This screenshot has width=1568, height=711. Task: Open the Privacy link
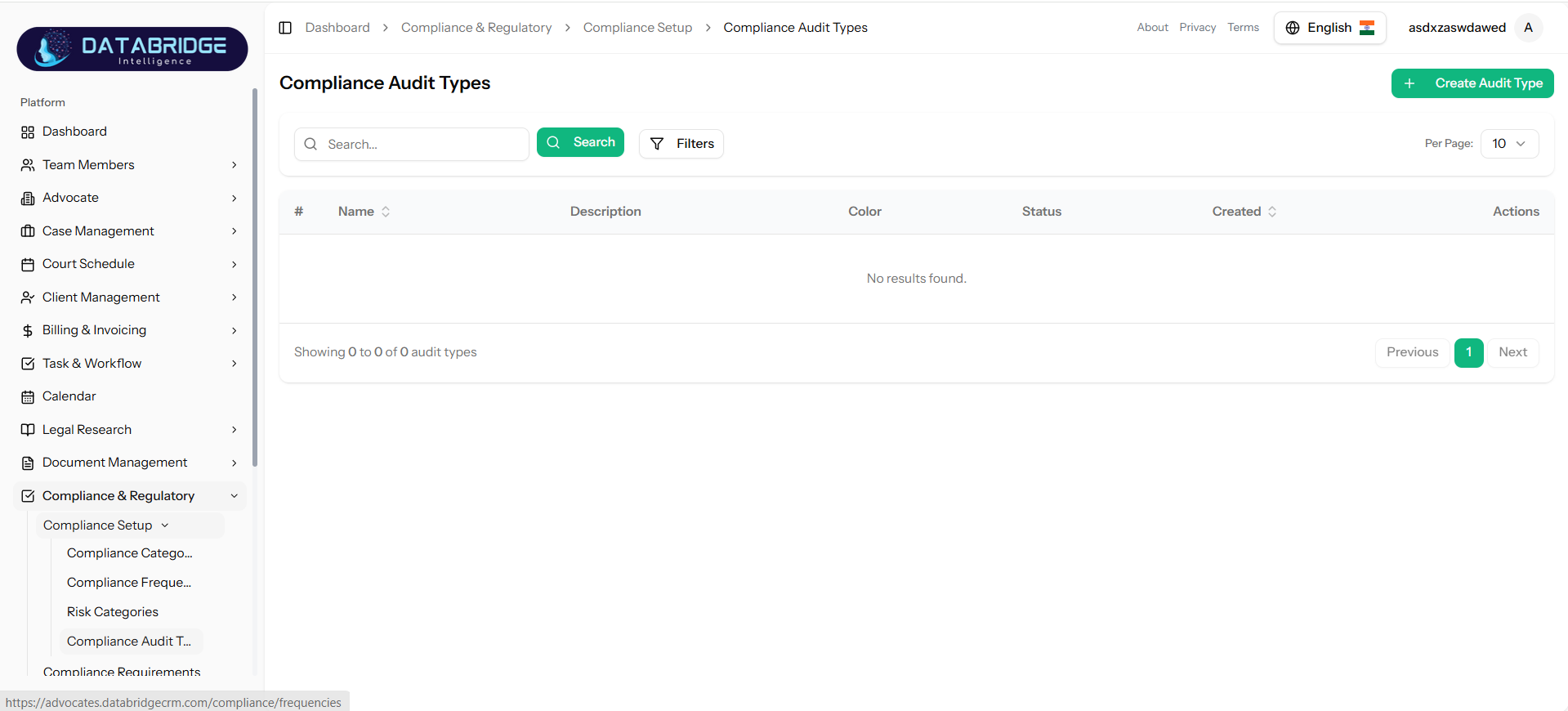(x=1197, y=28)
